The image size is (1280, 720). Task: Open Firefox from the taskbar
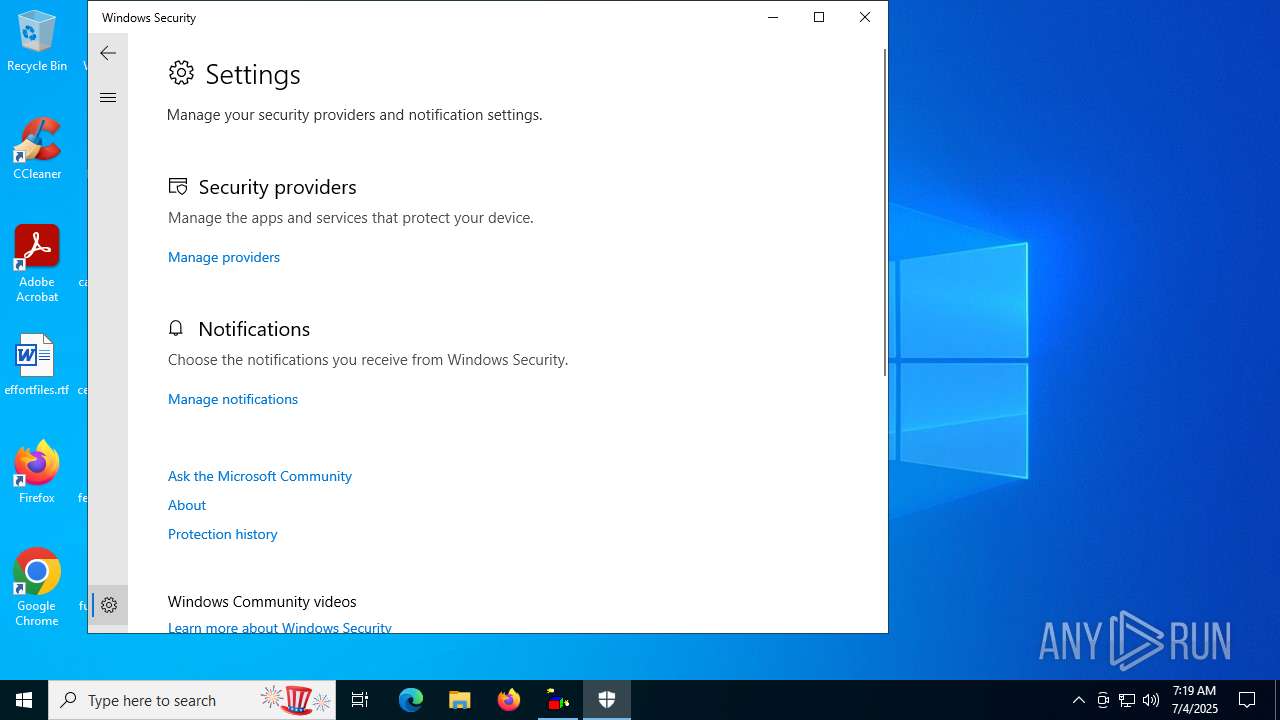[509, 700]
